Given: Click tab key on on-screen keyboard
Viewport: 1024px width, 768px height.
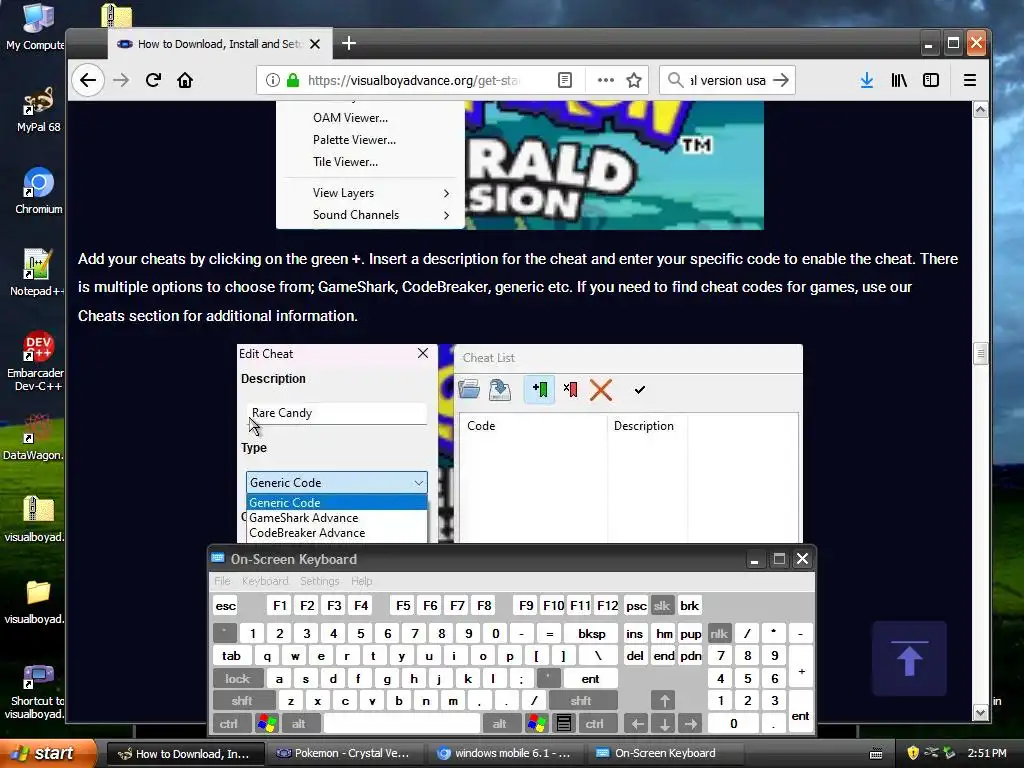Looking at the screenshot, I should coord(231,656).
